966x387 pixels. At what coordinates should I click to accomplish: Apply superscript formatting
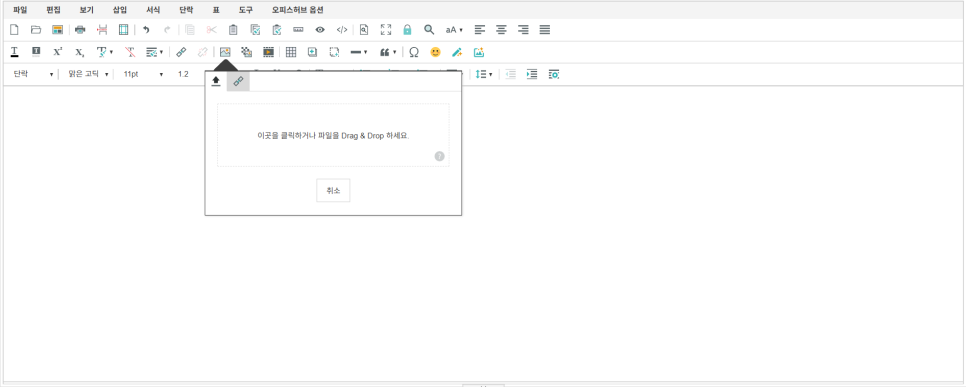pos(57,52)
